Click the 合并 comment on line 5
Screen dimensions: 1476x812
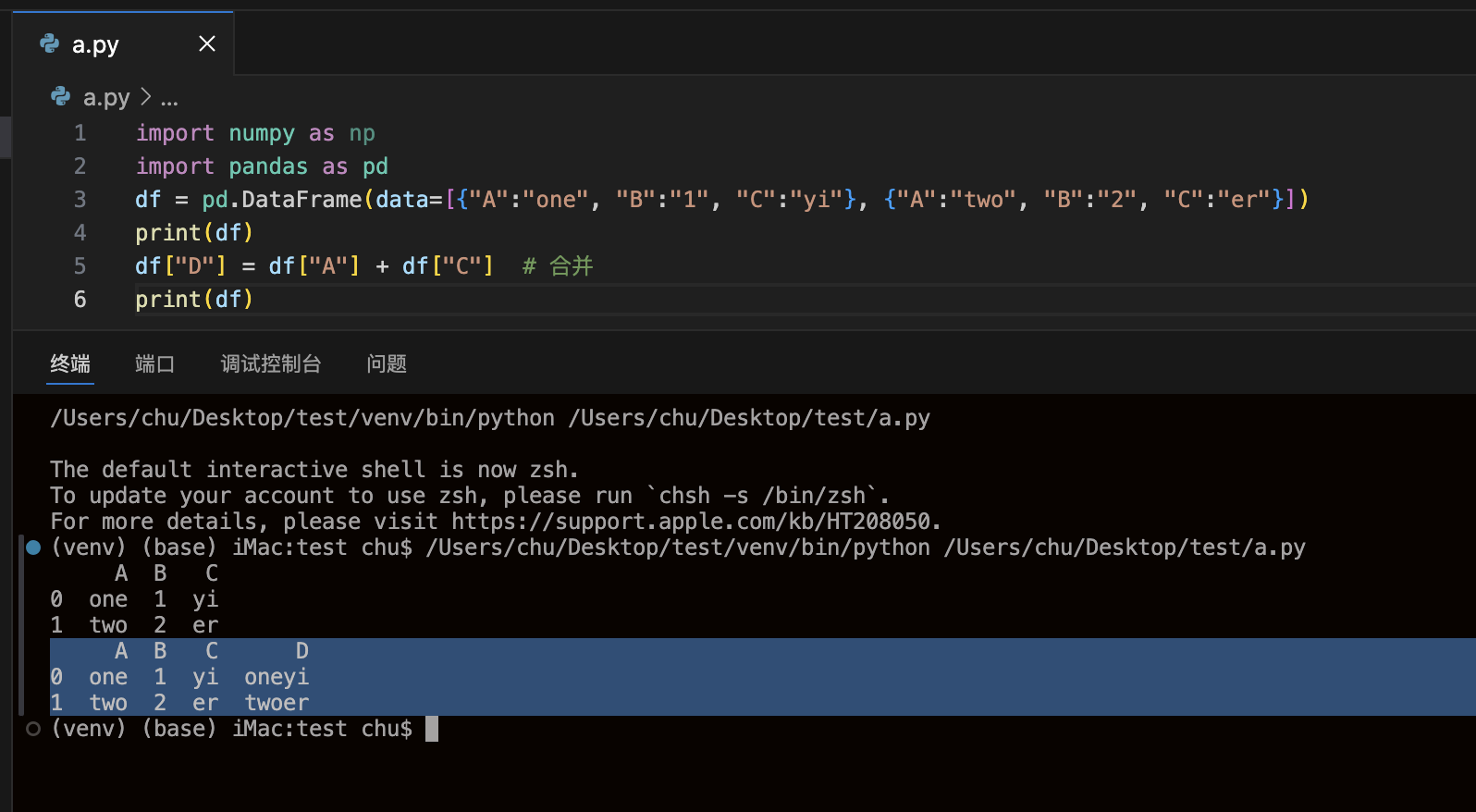pyautogui.click(x=571, y=266)
